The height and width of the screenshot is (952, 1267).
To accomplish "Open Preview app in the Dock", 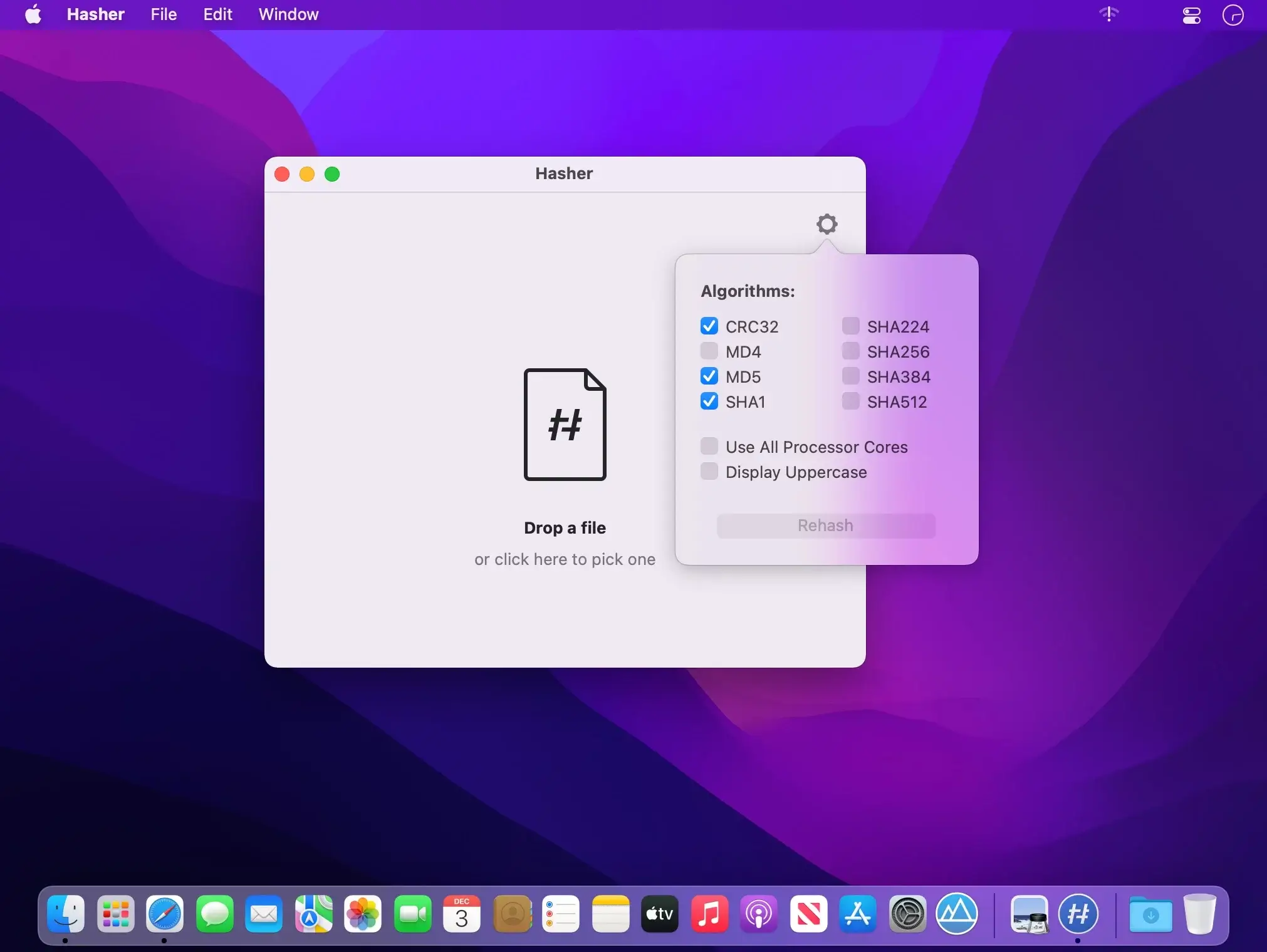I will (1029, 914).
